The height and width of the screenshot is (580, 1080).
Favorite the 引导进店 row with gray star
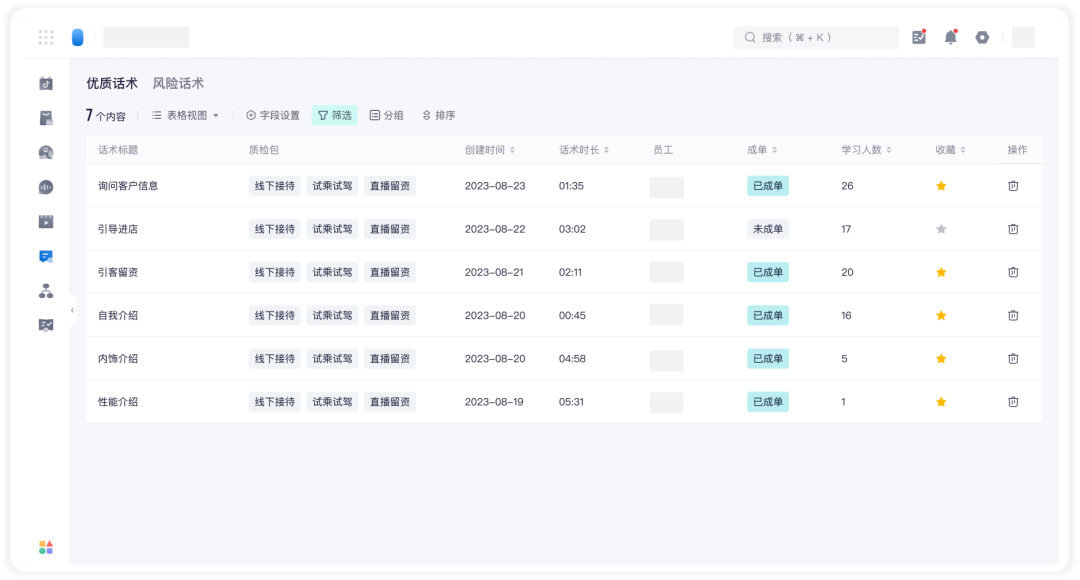pyautogui.click(x=941, y=229)
